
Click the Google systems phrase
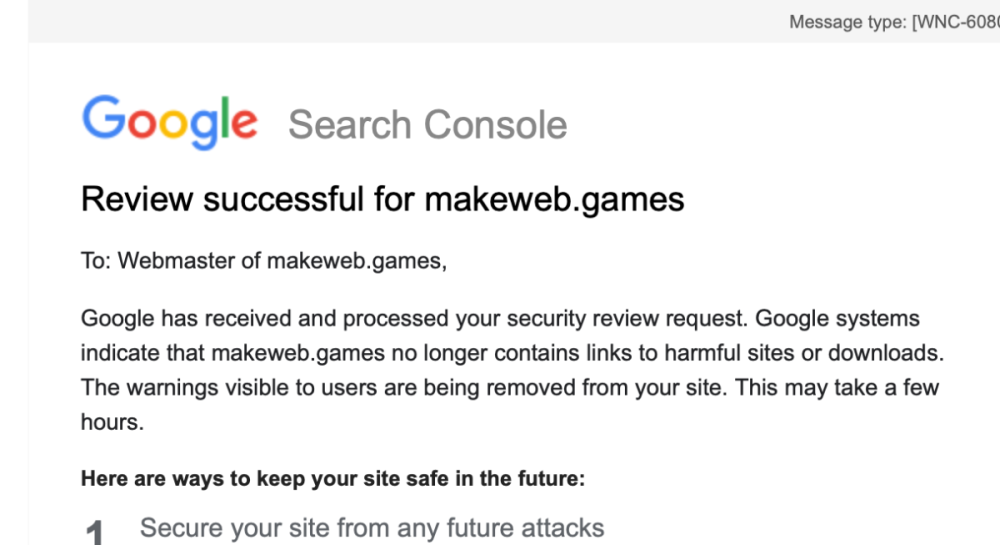coord(837,319)
